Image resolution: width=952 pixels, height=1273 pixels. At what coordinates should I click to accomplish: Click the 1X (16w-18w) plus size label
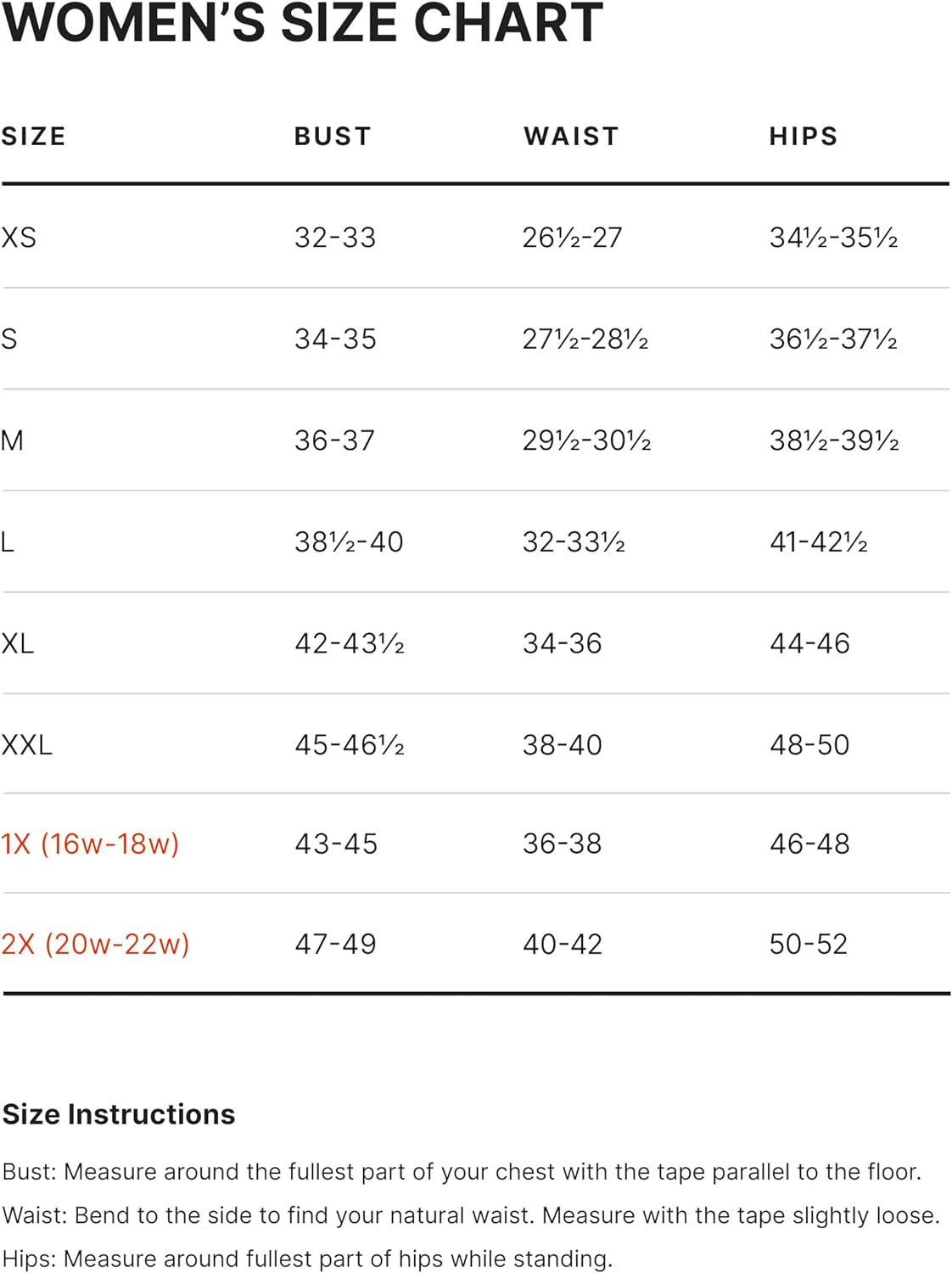coord(90,844)
